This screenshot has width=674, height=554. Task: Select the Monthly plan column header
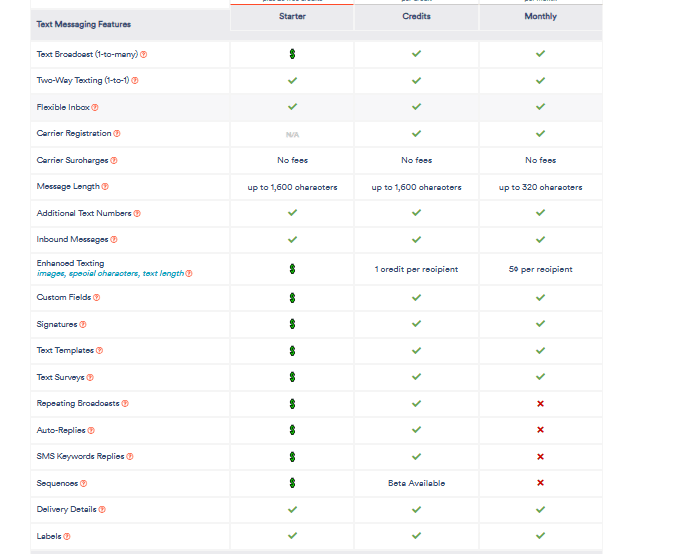tap(540, 16)
